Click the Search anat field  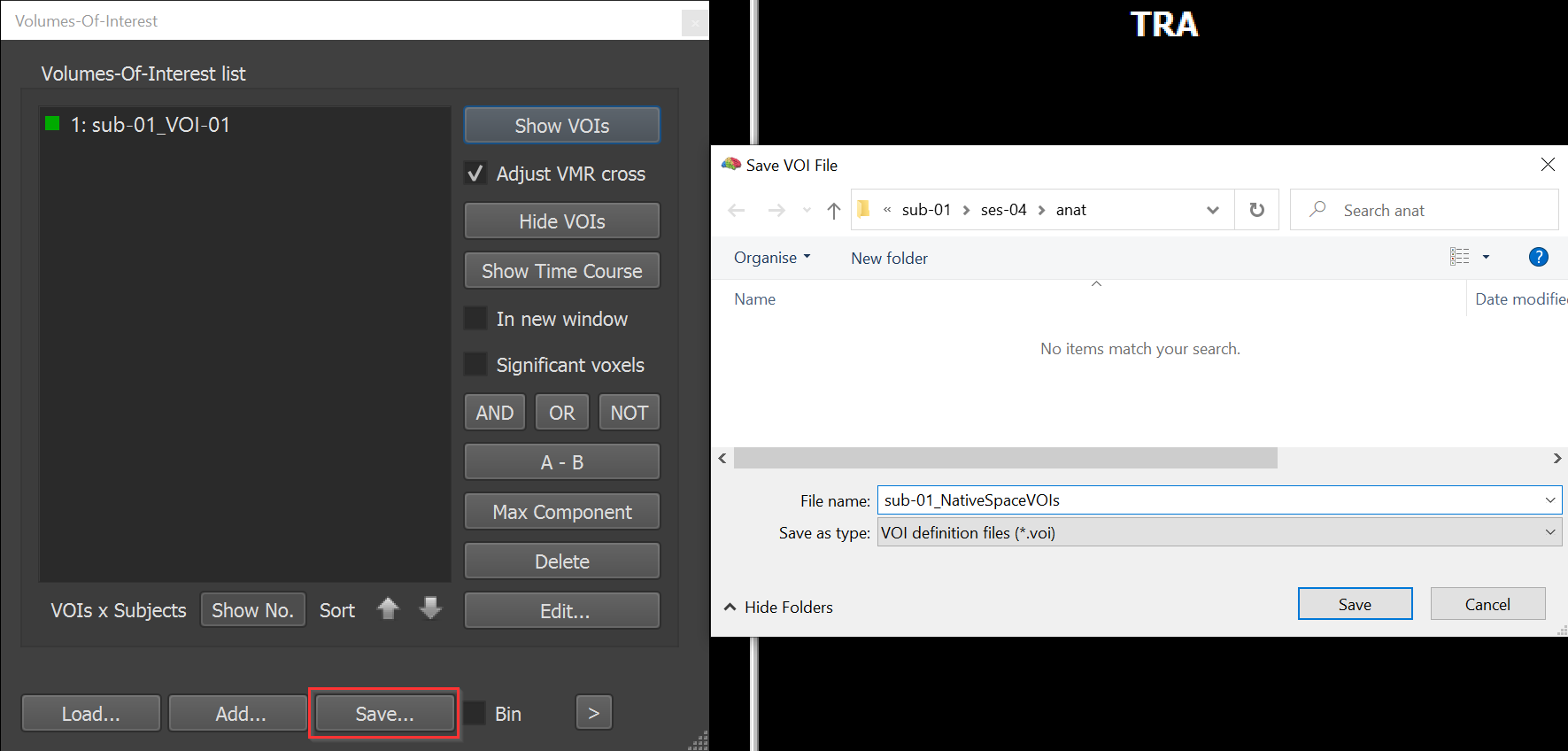[1424, 210]
